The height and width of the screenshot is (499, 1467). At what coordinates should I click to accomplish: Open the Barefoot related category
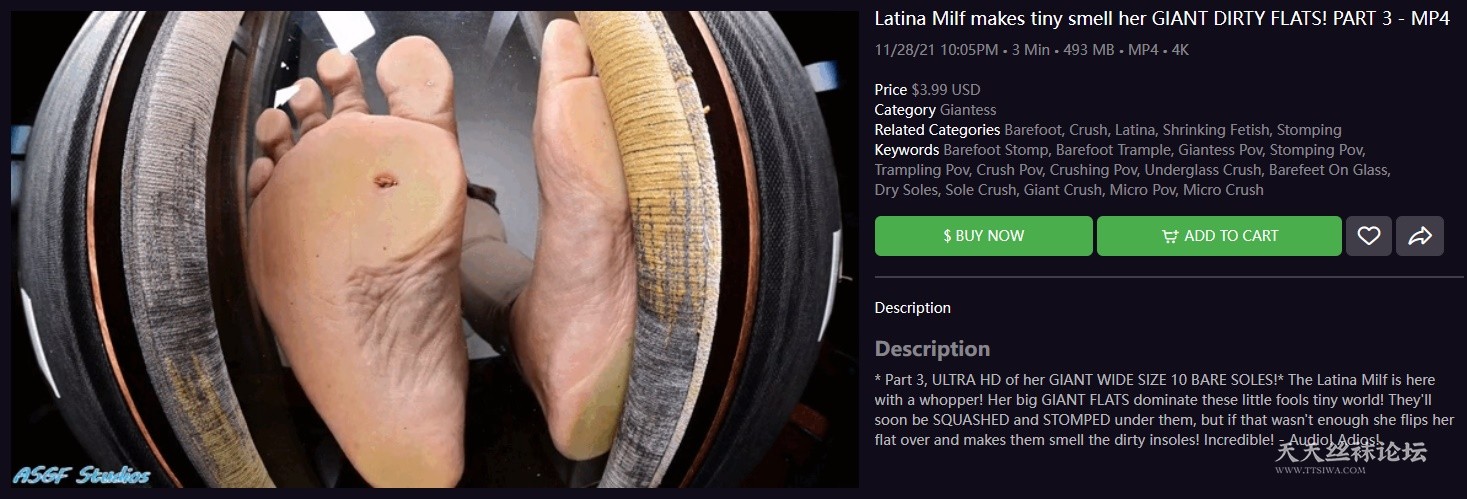coord(1032,130)
